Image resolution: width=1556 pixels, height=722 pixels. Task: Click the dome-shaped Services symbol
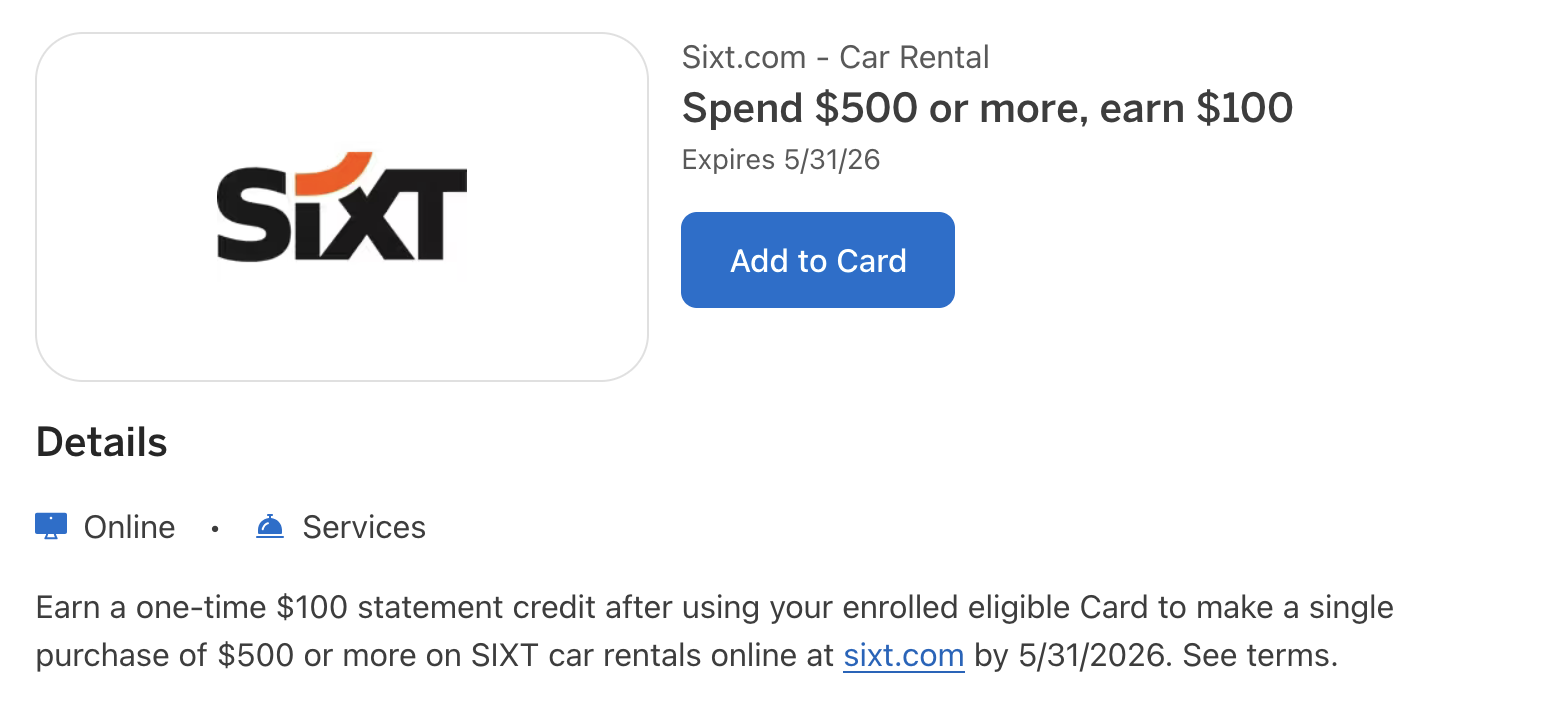click(269, 525)
